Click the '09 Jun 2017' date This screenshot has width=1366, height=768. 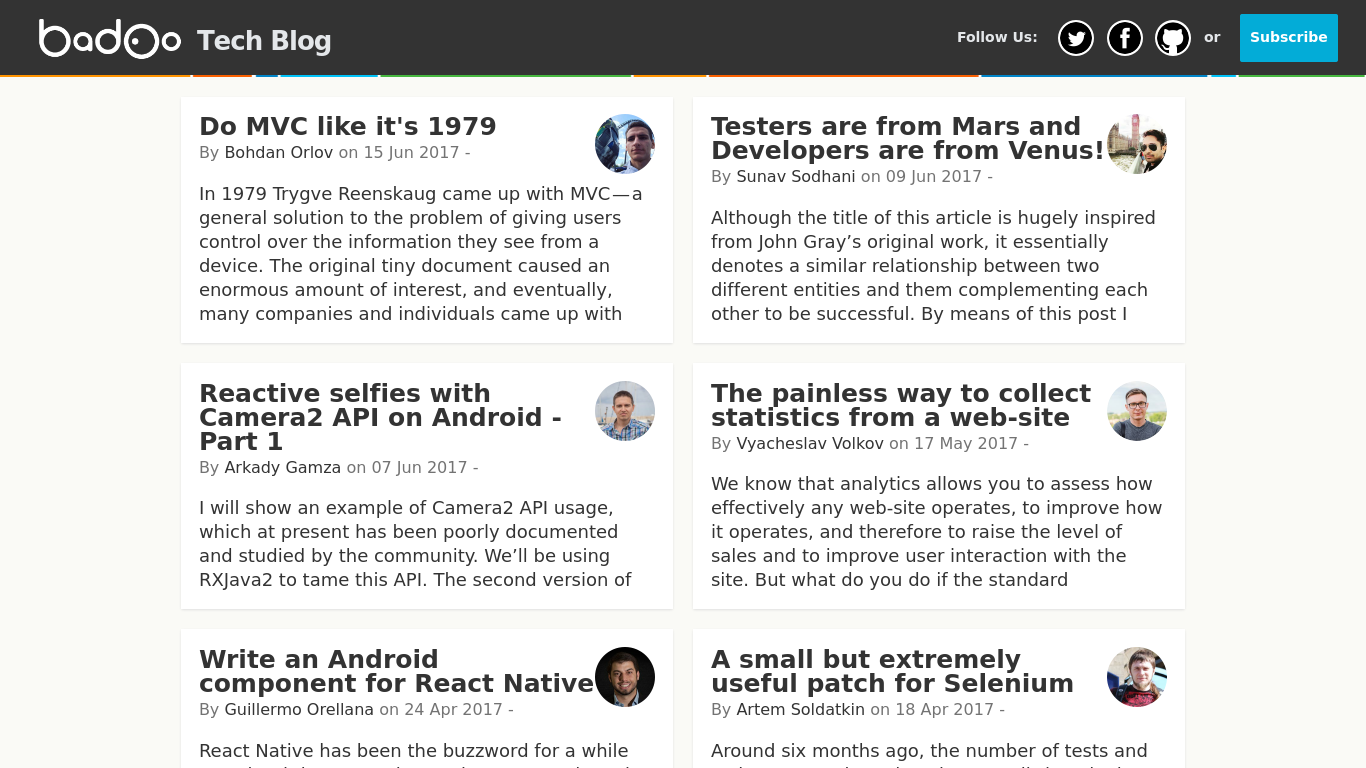934,177
